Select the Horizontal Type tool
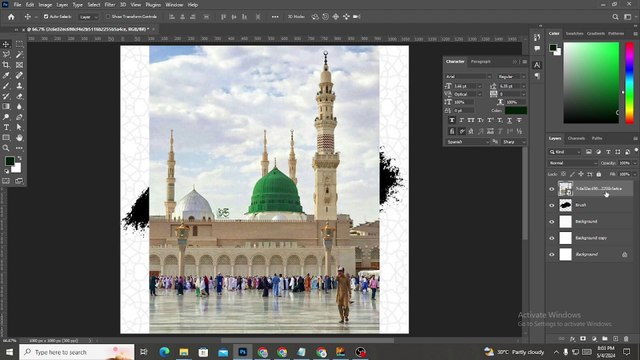This screenshot has height=360, width=640. click(x=6, y=127)
